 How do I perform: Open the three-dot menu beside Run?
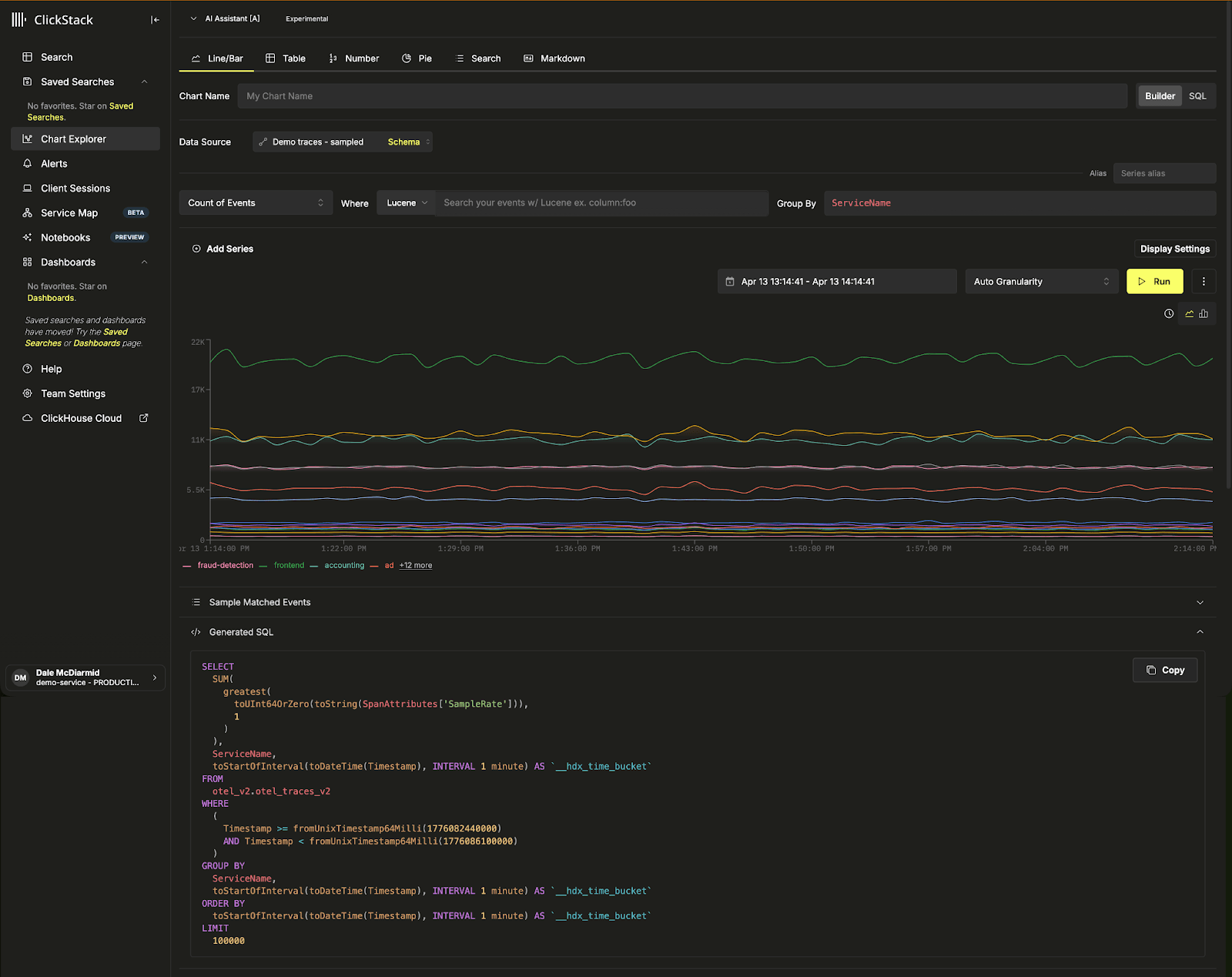click(1204, 281)
